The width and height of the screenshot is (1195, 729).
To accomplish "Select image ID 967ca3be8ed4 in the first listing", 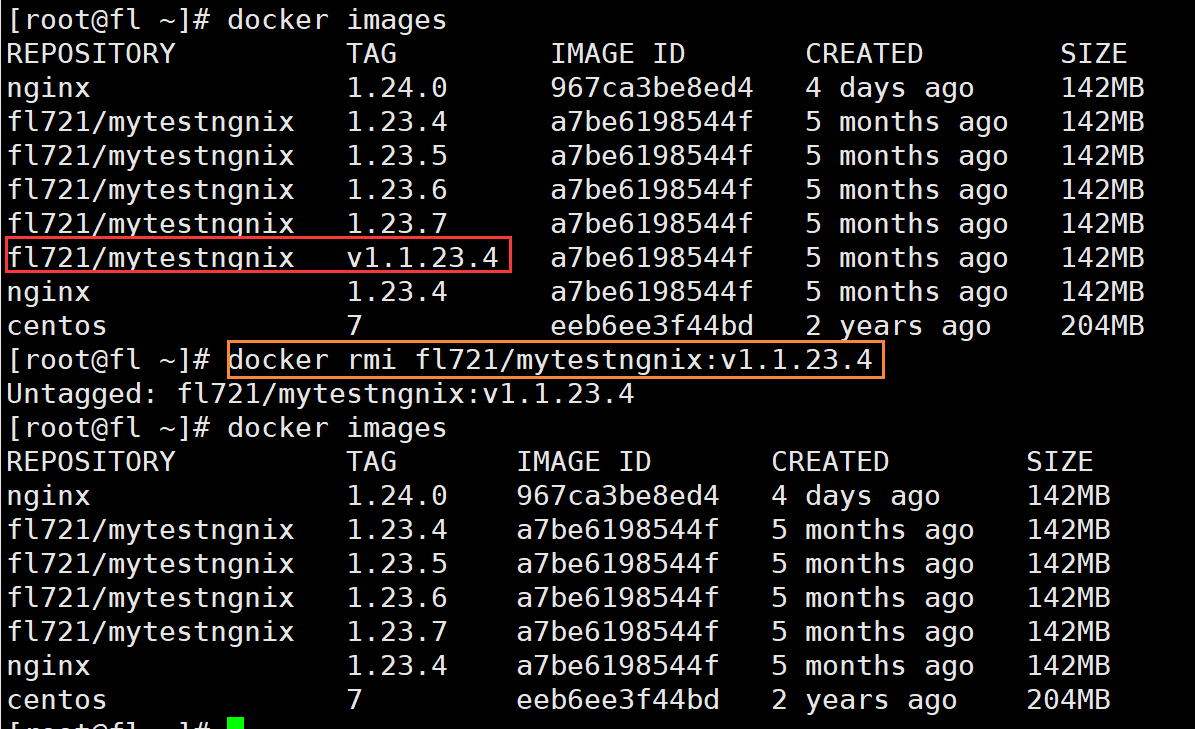I will click(x=652, y=88).
